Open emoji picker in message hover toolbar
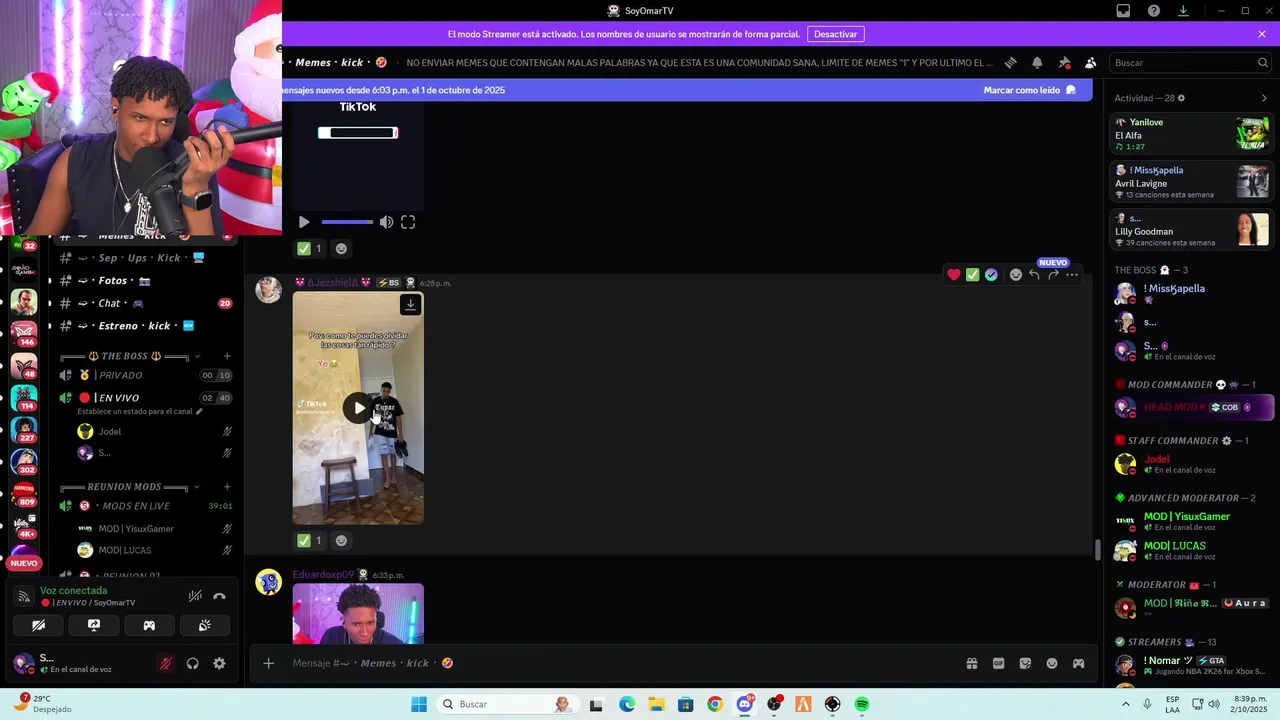The image size is (1280, 720). click(x=1016, y=274)
